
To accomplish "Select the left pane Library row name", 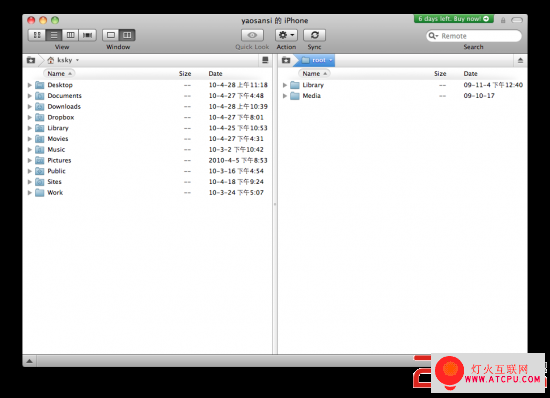I will click(x=58, y=128).
